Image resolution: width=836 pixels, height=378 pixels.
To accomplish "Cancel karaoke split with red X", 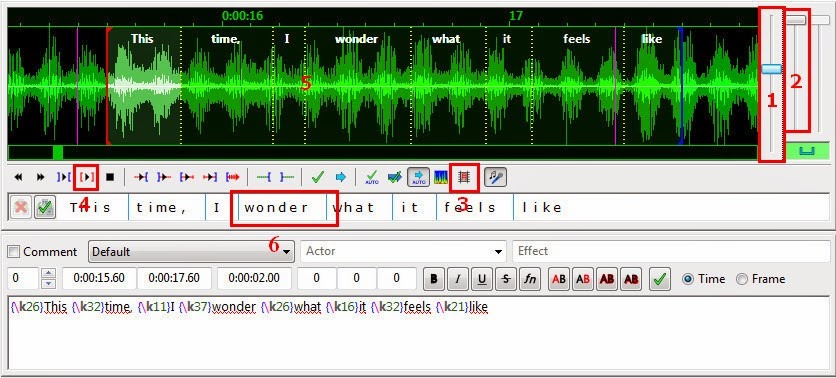I will (x=21, y=207).
